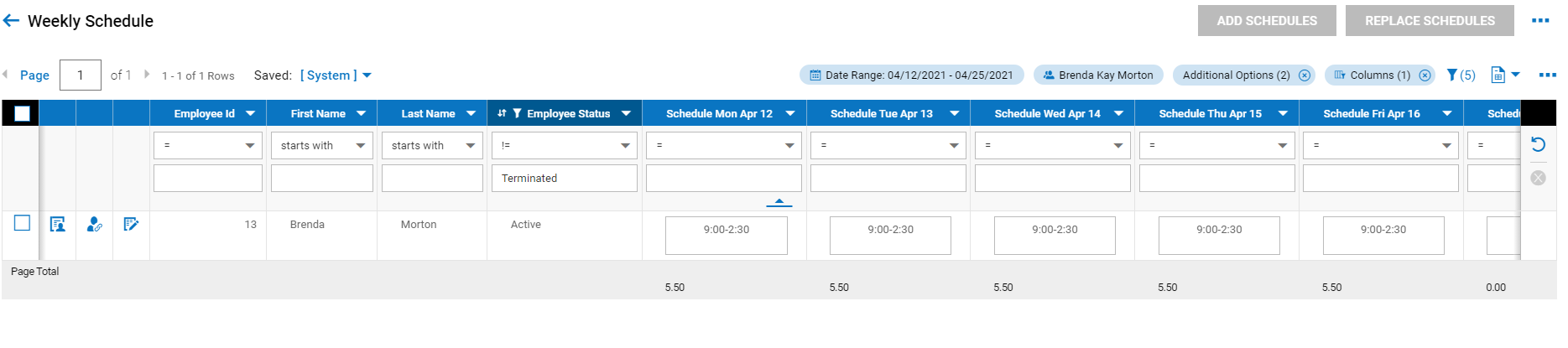Open the Employee Id column header menu
1568x348 pixels.
pyautogui.click(x=250, y=114)
